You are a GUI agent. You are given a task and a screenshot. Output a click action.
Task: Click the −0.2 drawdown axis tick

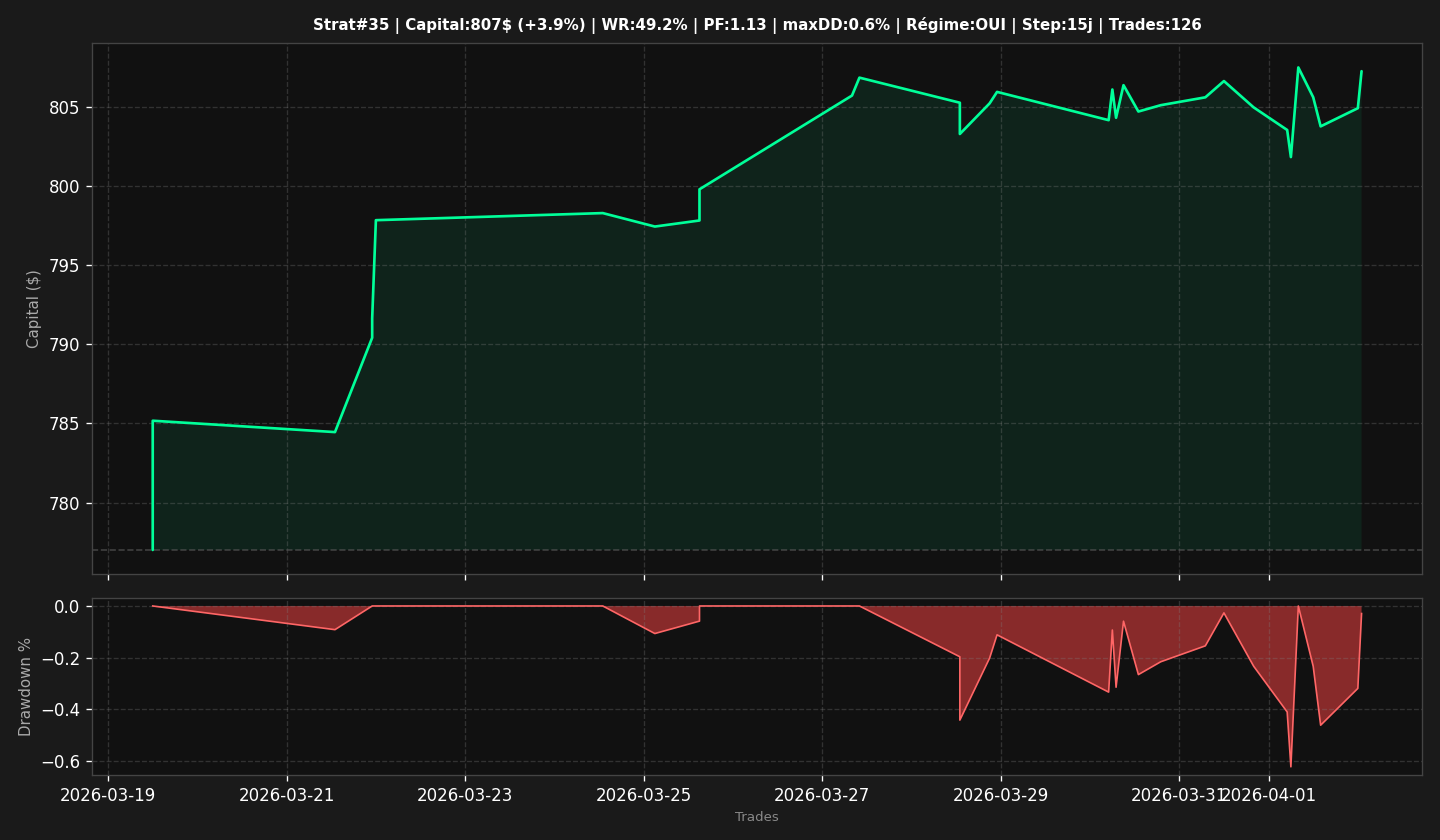pos(60,659)
